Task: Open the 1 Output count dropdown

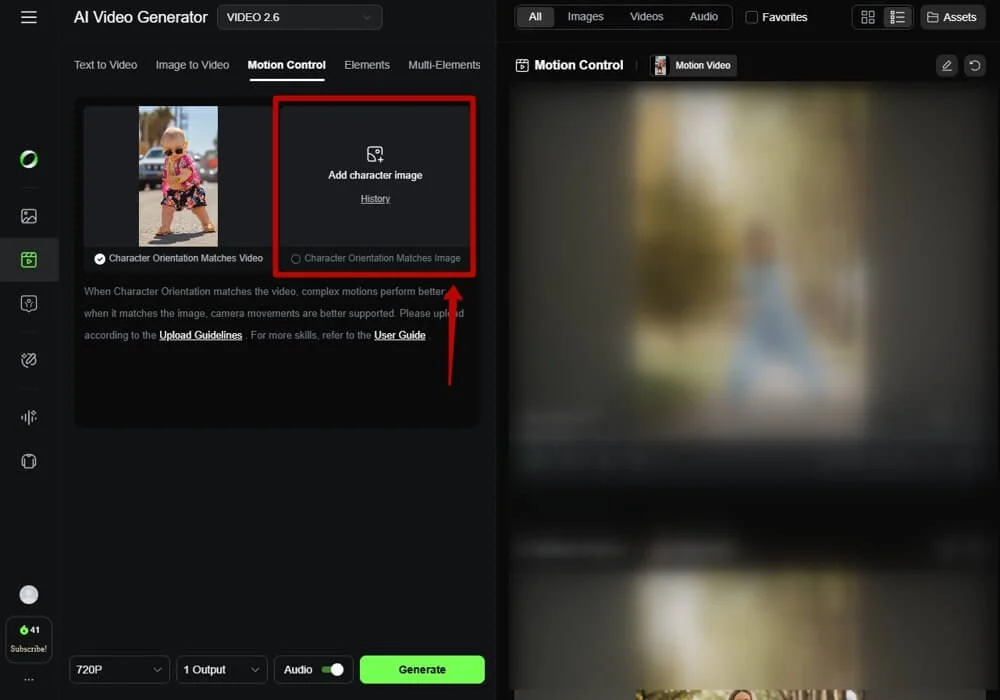Action: click(x=222, y=669)
